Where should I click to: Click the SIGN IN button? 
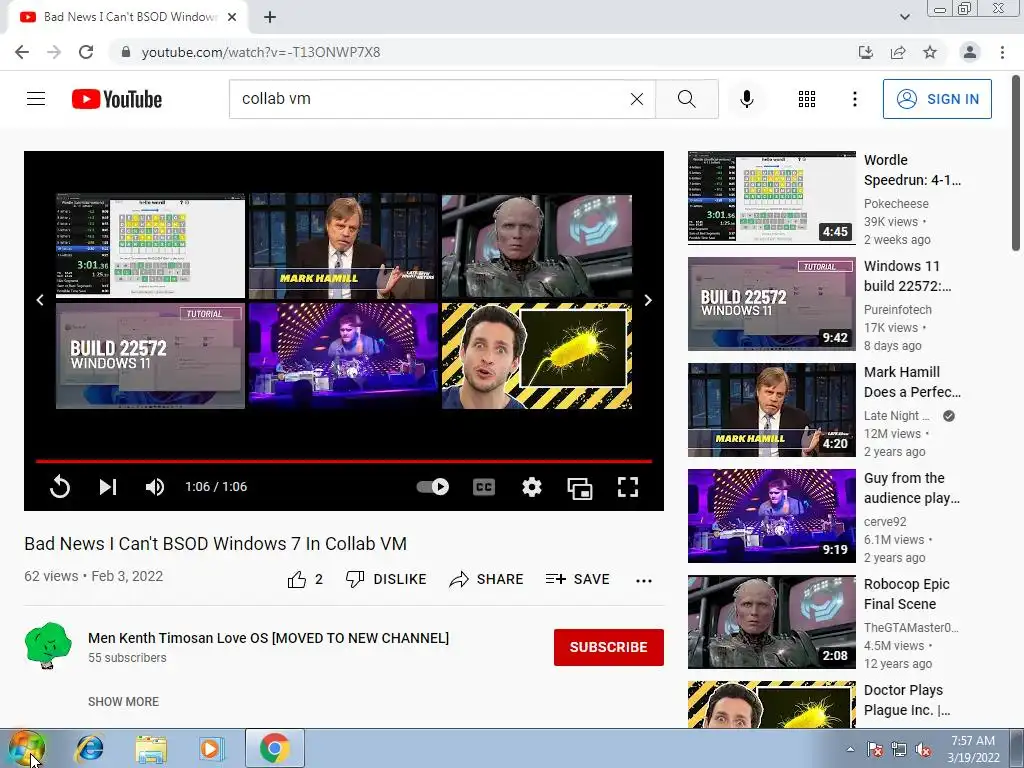(x=937, y=99)
